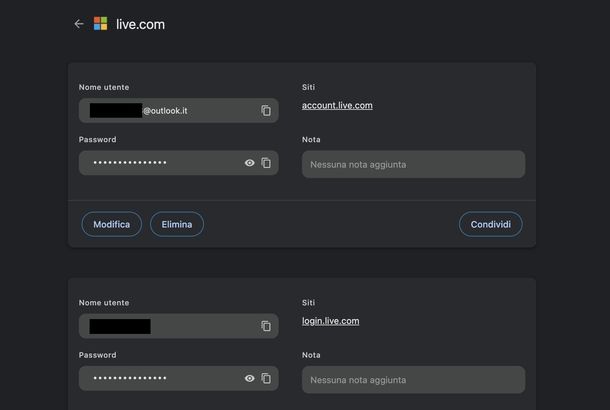Go back using the left arrow
Screen dimensions: 610x410
coord(79,24)
